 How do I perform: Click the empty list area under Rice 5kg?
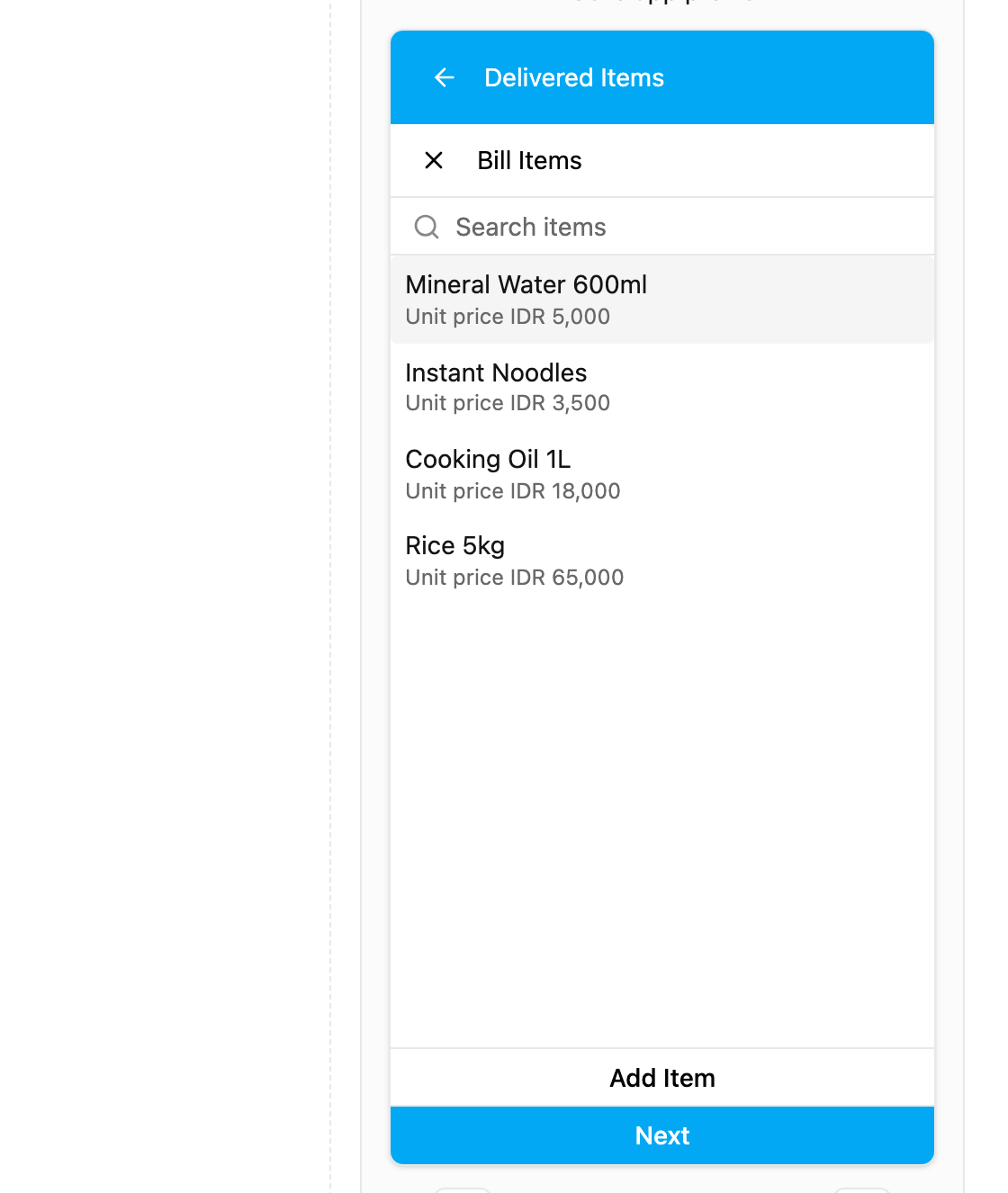pyautogui.click(x=662, y=823)
